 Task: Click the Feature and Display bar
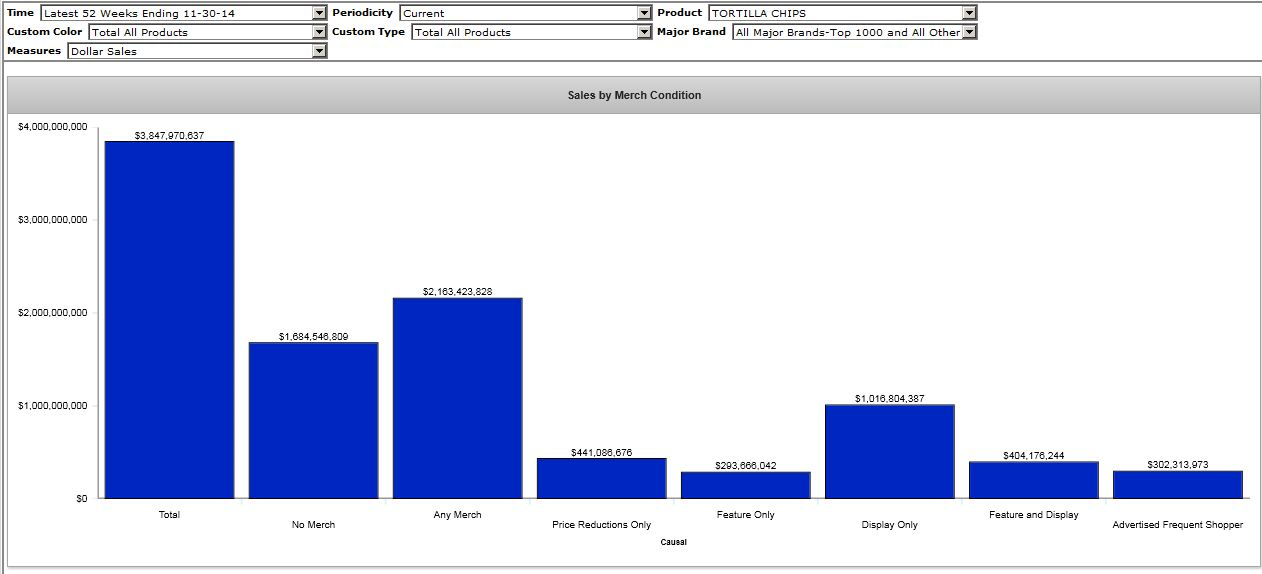pos(1033,480)
